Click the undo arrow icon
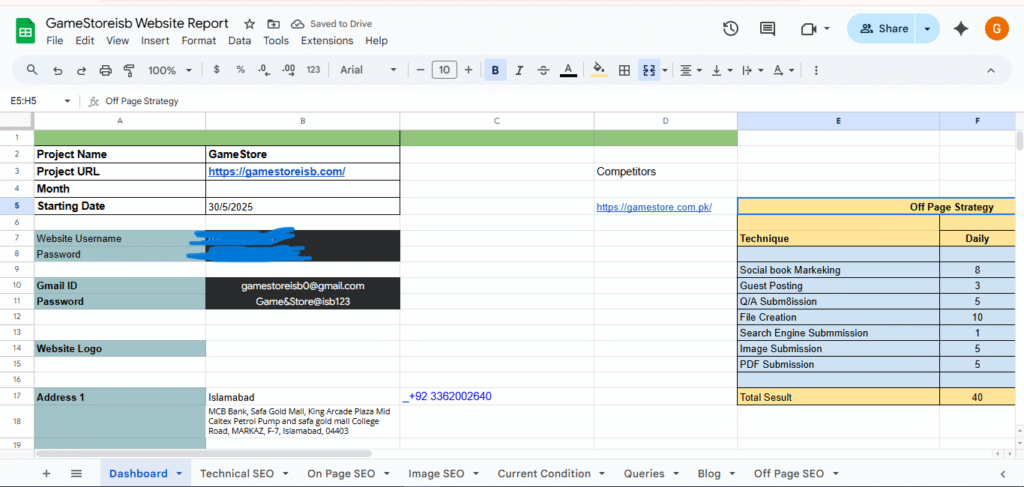 tap(57, 70)
